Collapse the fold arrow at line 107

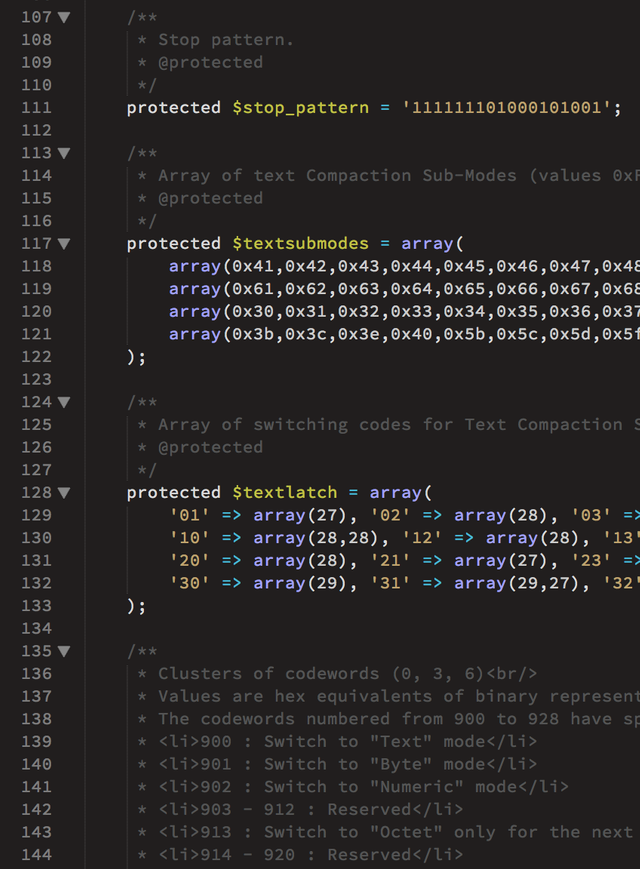tap(64, 18)
